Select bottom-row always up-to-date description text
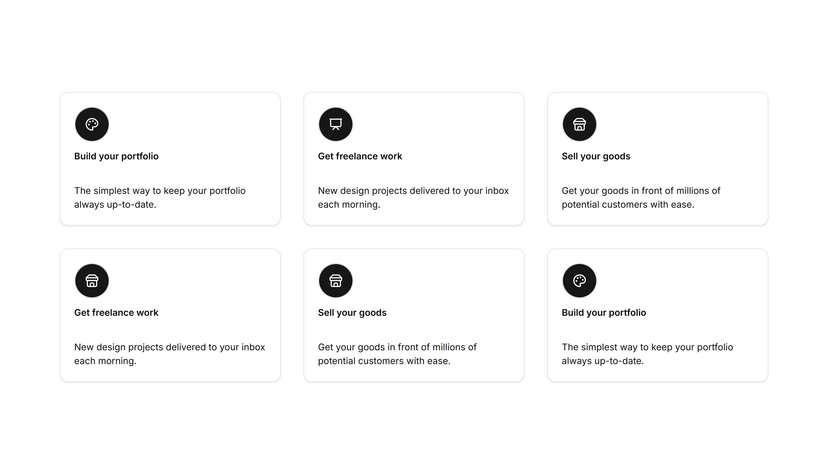The height and width of the screenshot is (474, 828). (647, 354)
